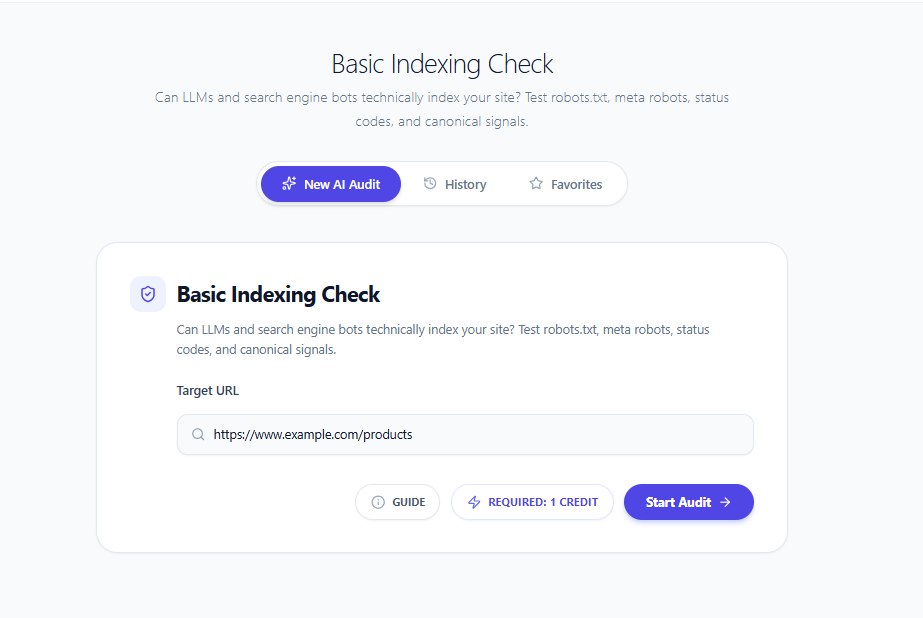This screenshot has height=618, width=923.
Task: Select the example.com/products placeholder text
Action: pyautogui.click(x=312, y=434)
